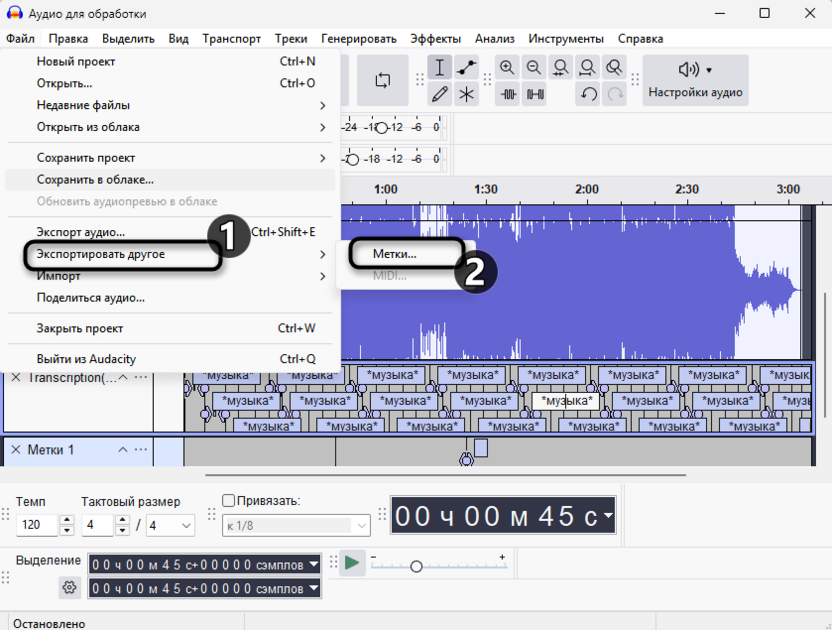The image size is (832, 630).
Task: Decrease the tempo stepper value
Action: click(x=67, y=530)
